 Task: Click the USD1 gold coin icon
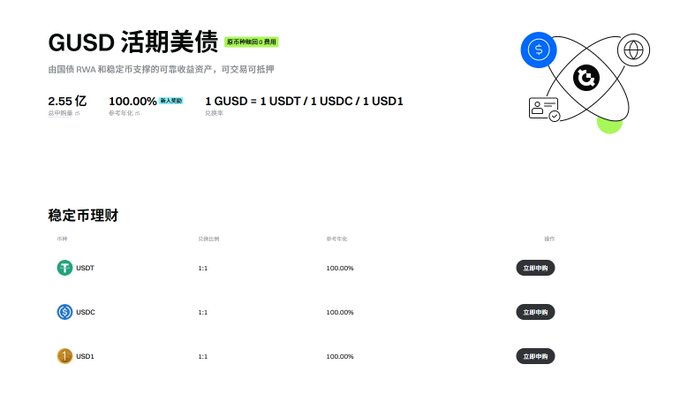(65, 356)
